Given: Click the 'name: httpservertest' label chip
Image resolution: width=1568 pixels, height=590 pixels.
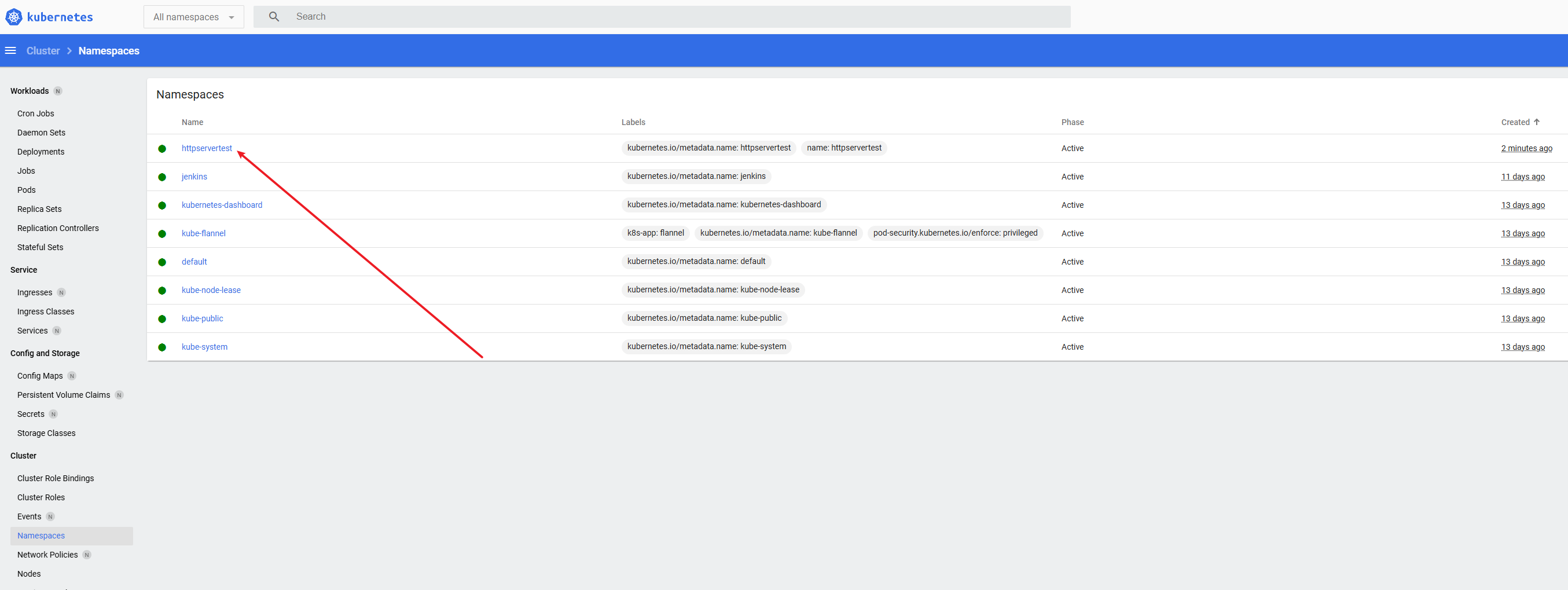Looking at the screenshot, I should tap(844, 148).
